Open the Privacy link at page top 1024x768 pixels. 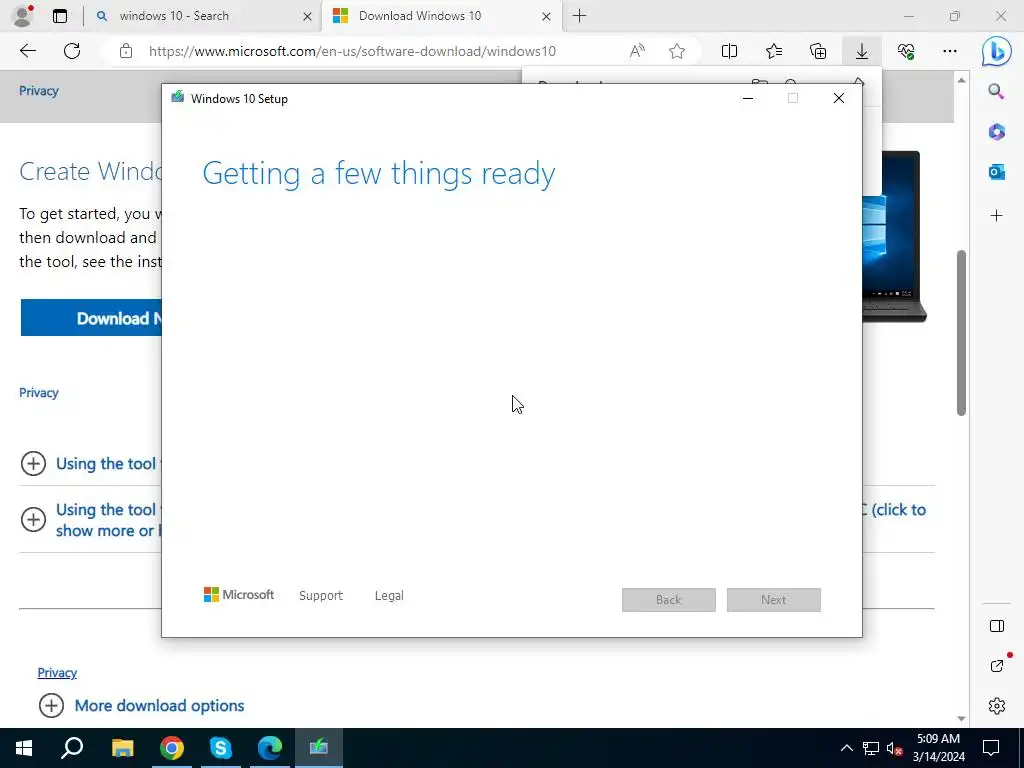point(39,91)
